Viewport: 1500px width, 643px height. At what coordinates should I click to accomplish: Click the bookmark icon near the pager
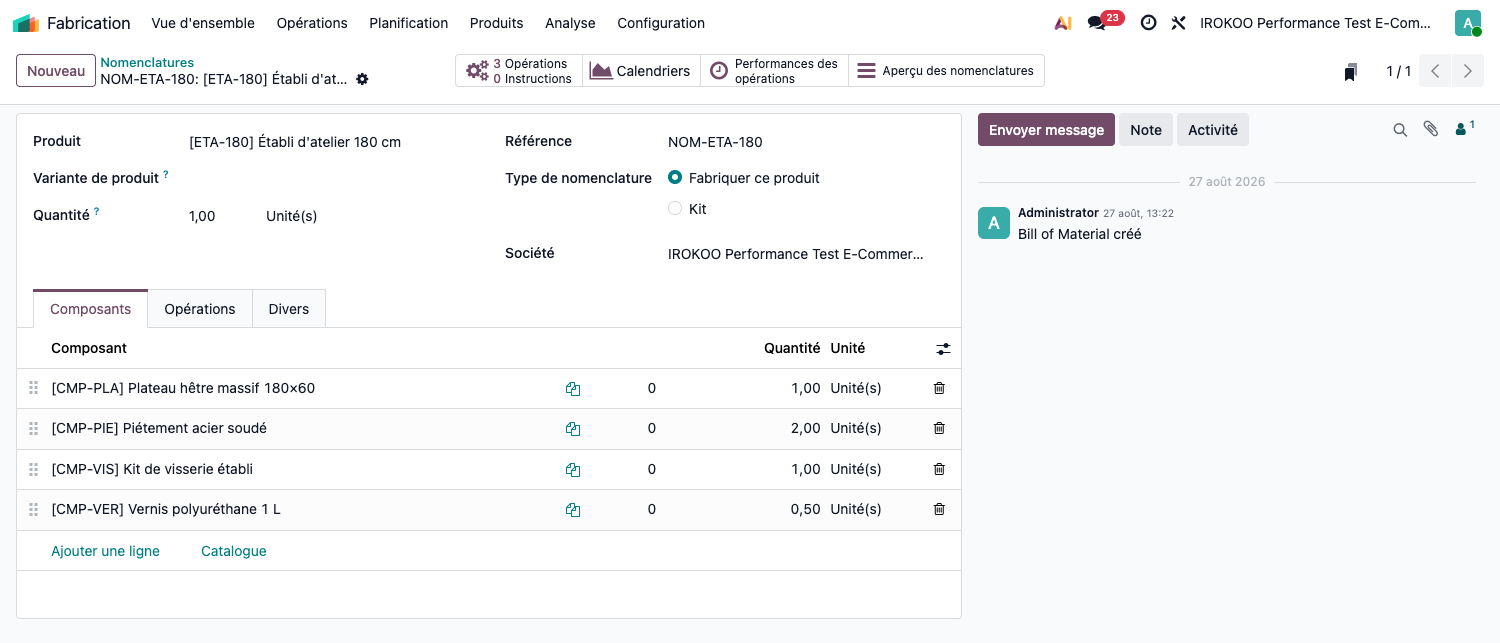(x=1351, y=71)
